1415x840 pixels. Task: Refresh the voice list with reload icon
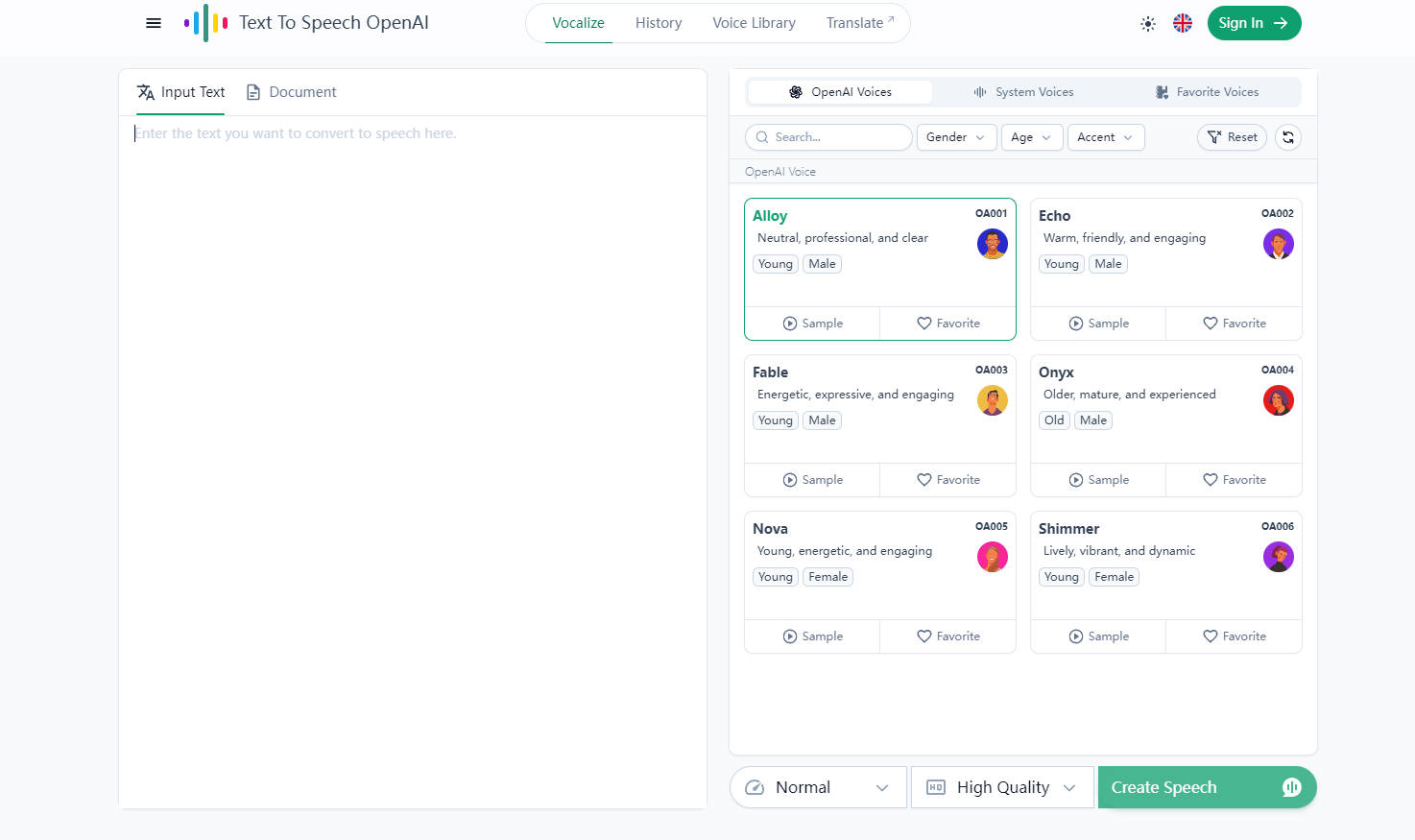[1287, 137]
